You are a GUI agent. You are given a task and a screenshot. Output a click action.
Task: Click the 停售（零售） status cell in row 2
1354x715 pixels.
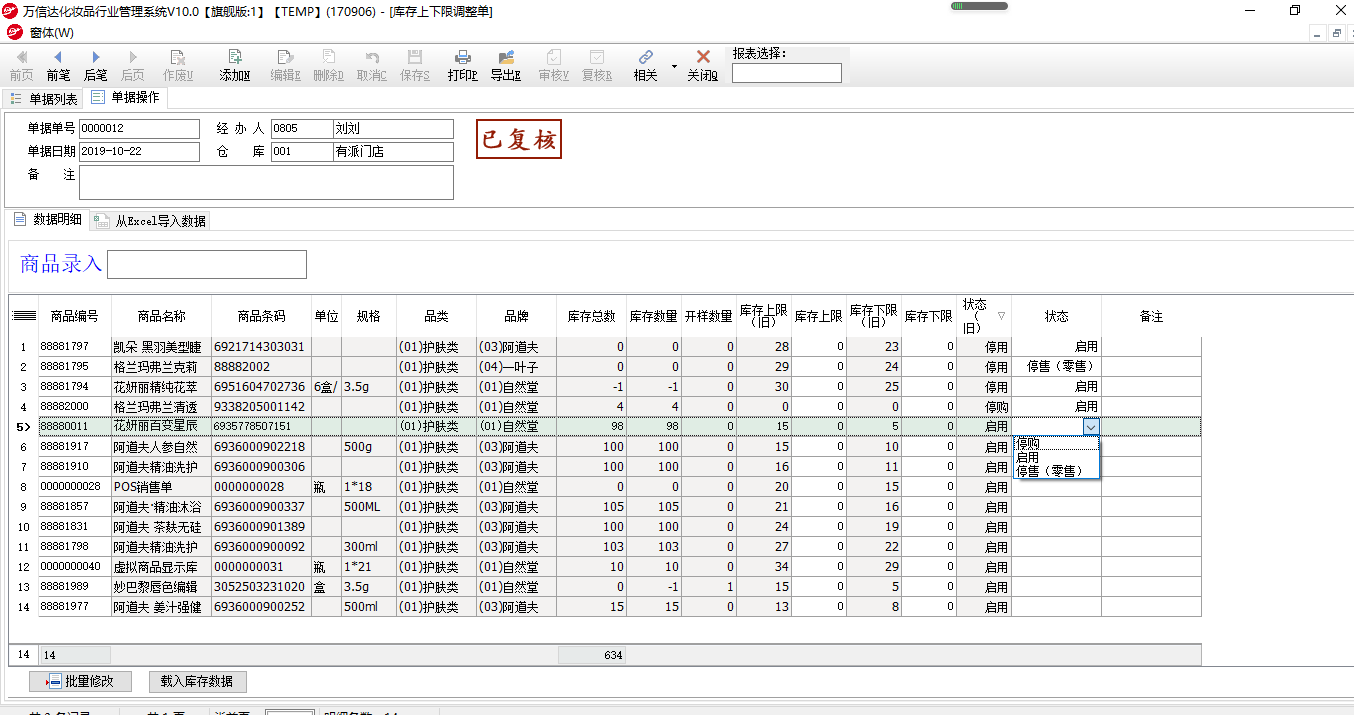click(x=1057, y=366)
